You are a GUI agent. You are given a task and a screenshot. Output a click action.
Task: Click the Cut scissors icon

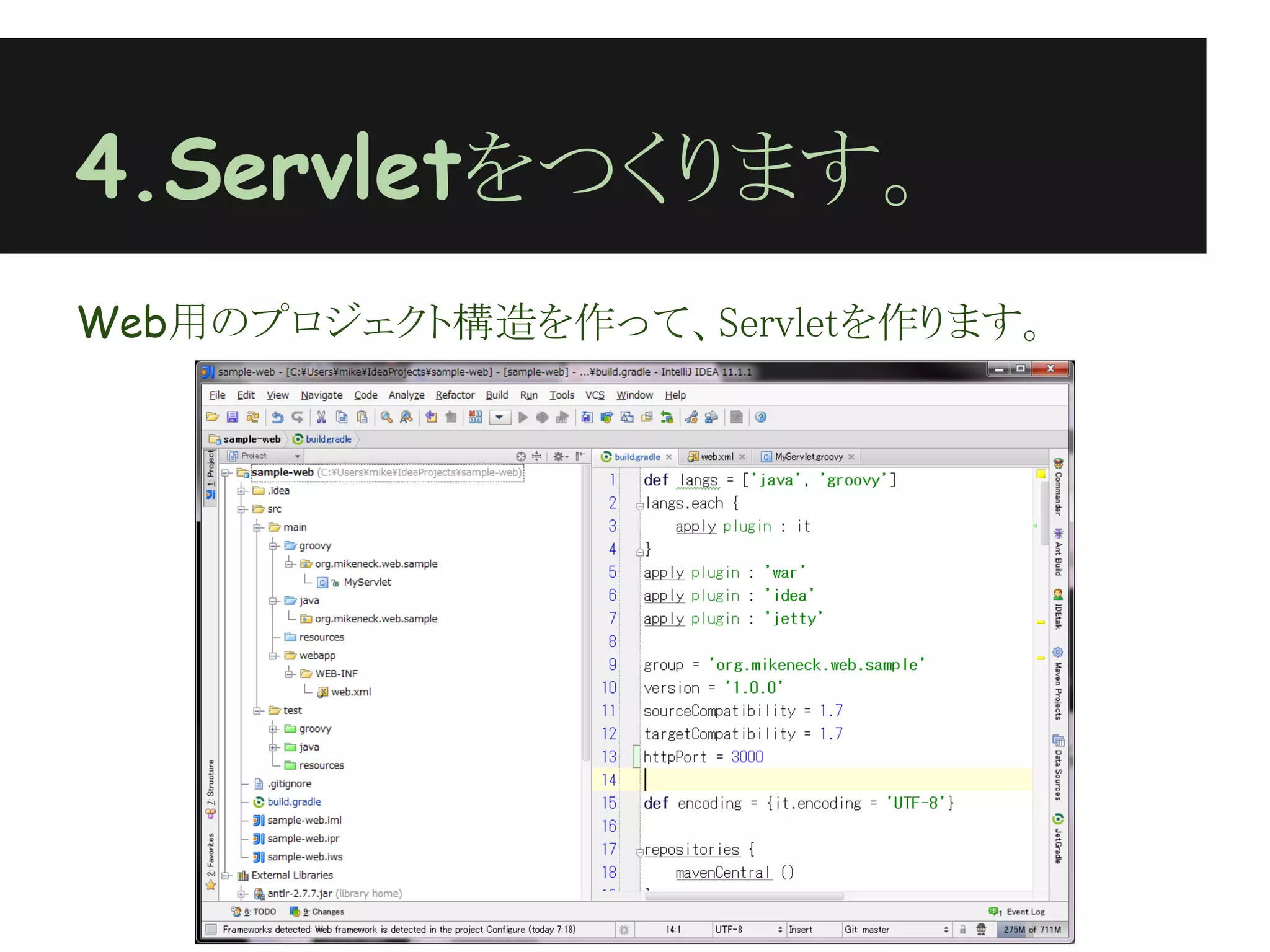click(x=321, y=417)
